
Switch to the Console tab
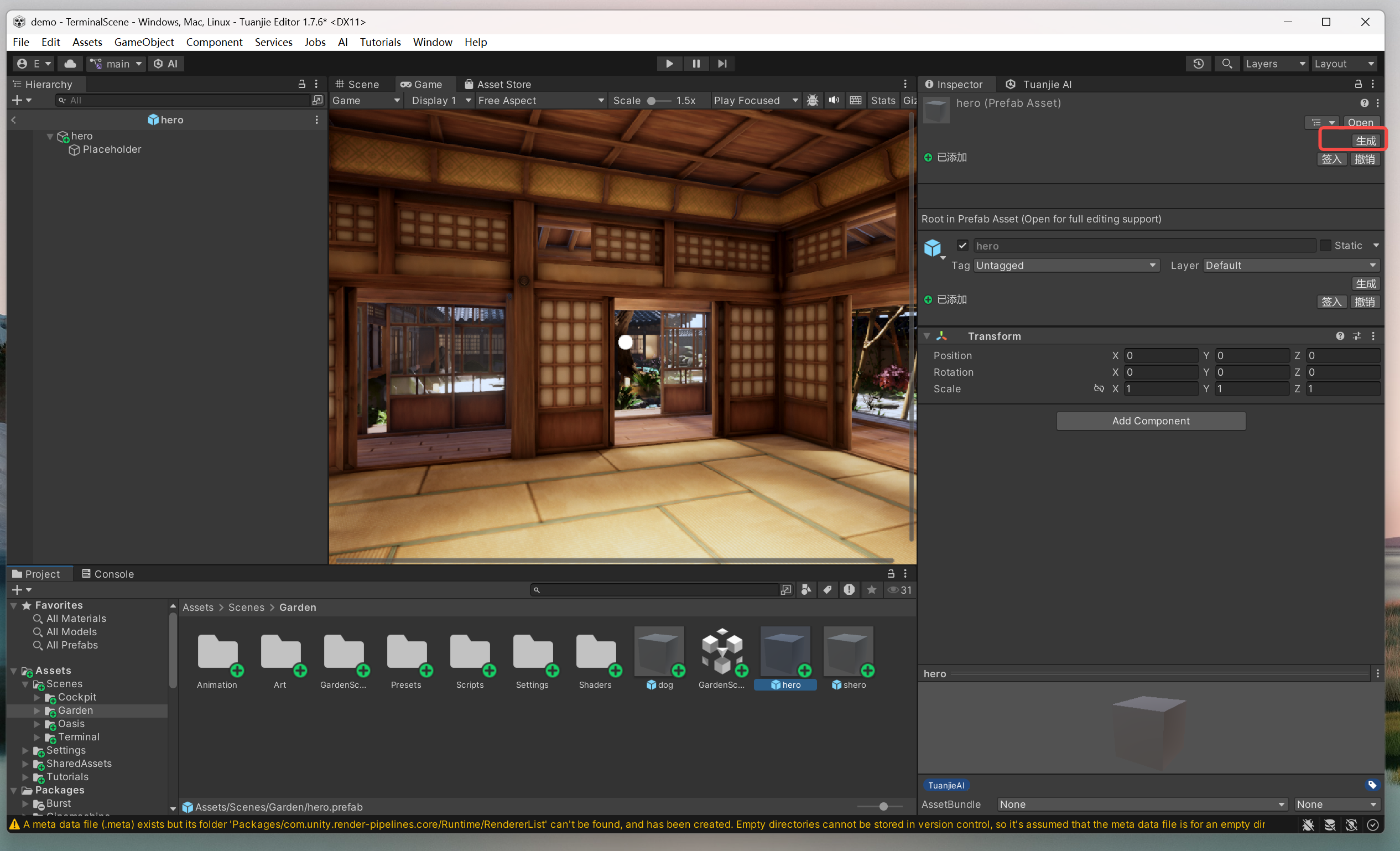(108, 574)
